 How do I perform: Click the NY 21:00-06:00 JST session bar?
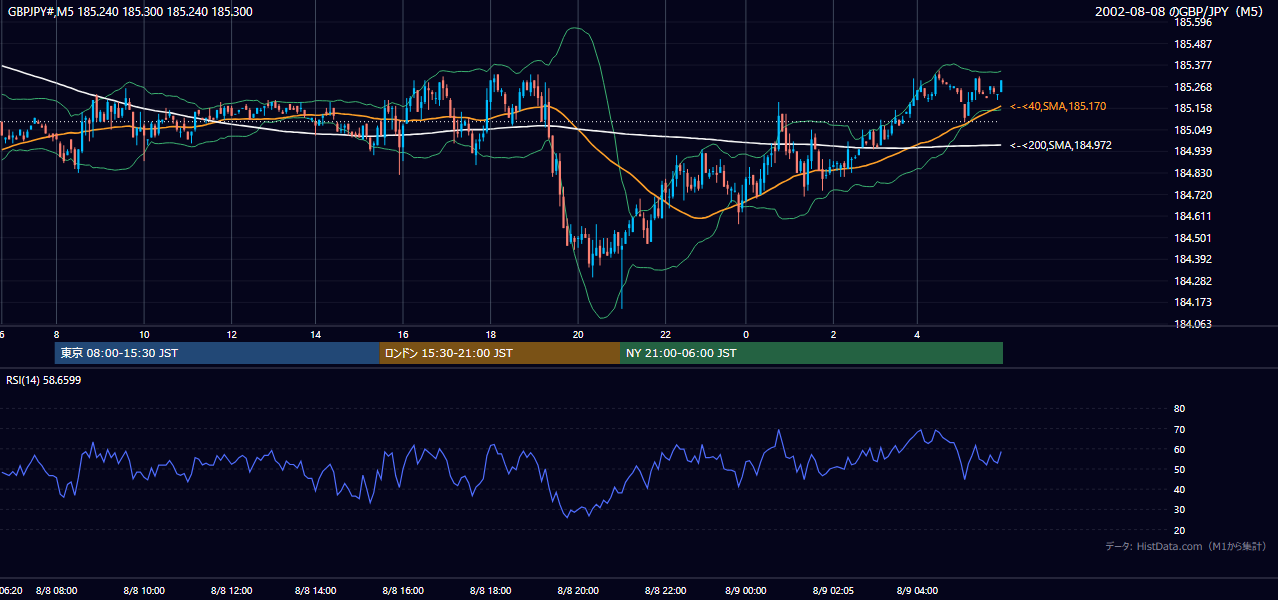point(811,353)
